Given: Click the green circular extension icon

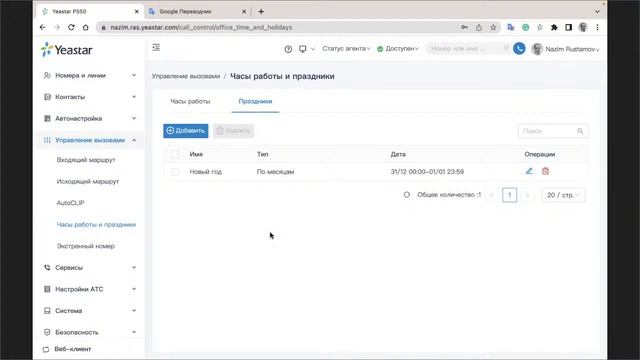Looking at the screenshot, I should (x=525, y=27).
